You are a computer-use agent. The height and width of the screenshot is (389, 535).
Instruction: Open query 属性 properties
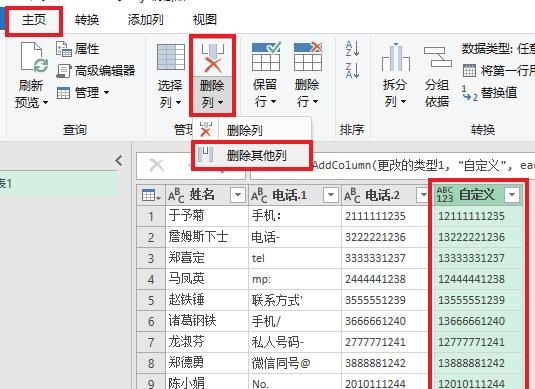pyautogui.click(x=78, y=49)
